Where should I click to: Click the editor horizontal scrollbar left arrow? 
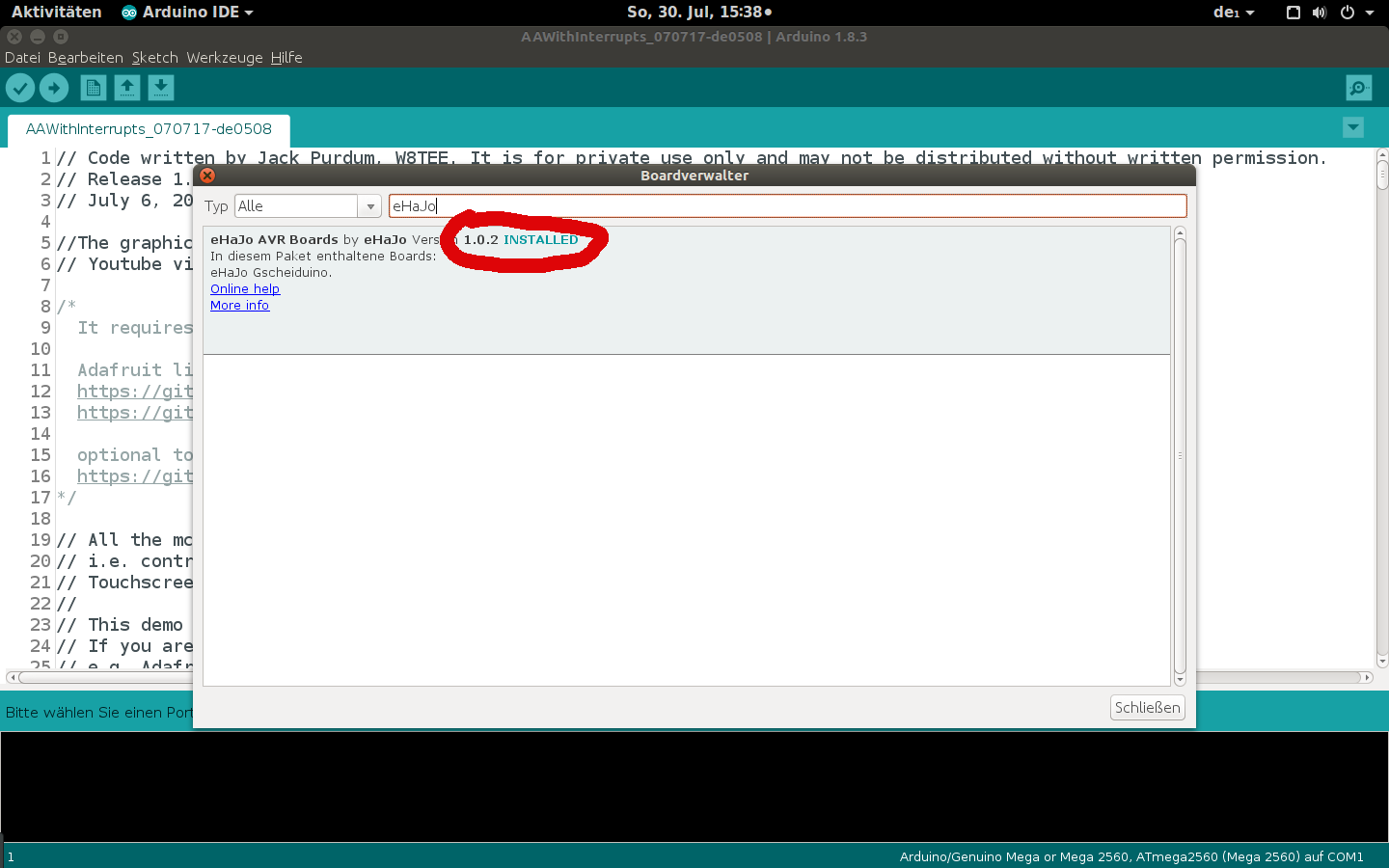click(x=12, y=677)
